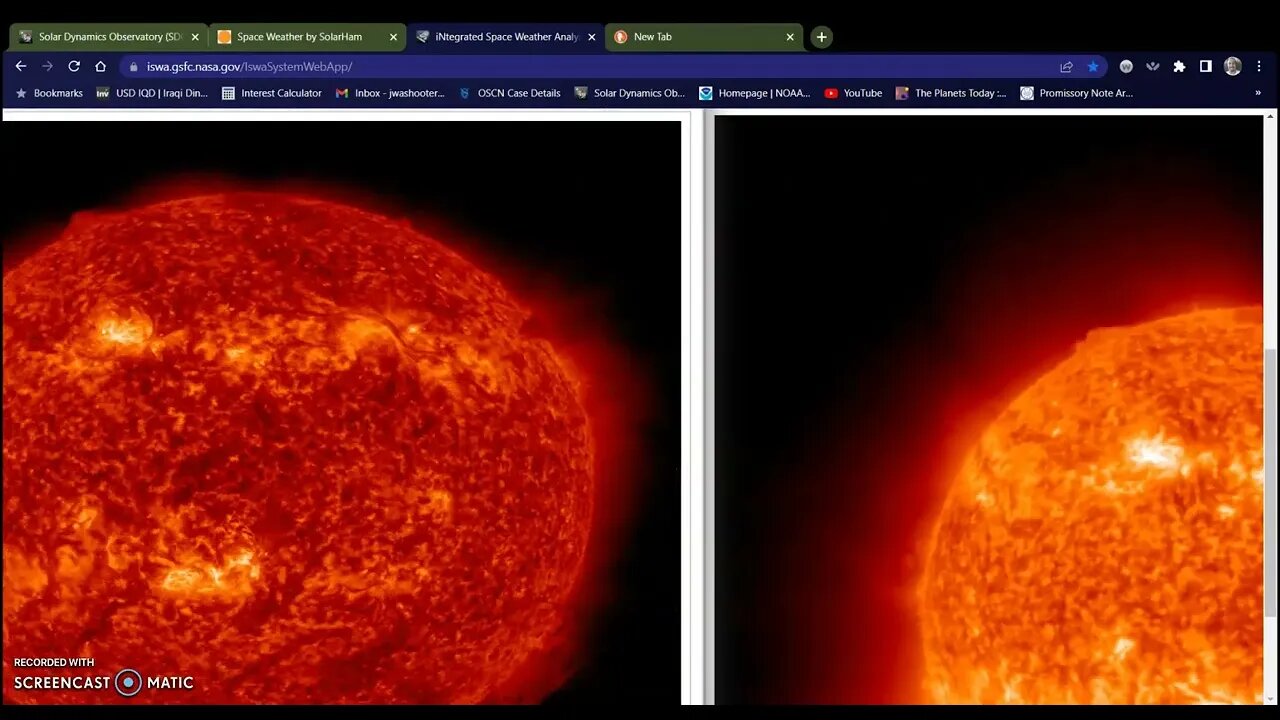Open the OSCN Case Details bookmark
The height and width of the screenshot is (720, 1280).
510,93
